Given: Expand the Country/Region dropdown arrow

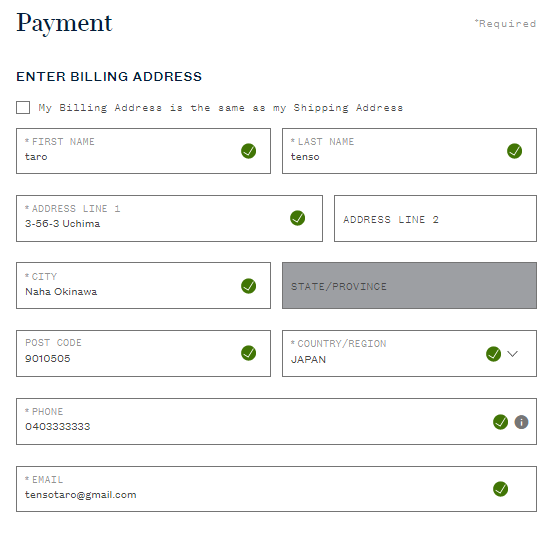Looking at the screenshot, I should click(512, 354).
